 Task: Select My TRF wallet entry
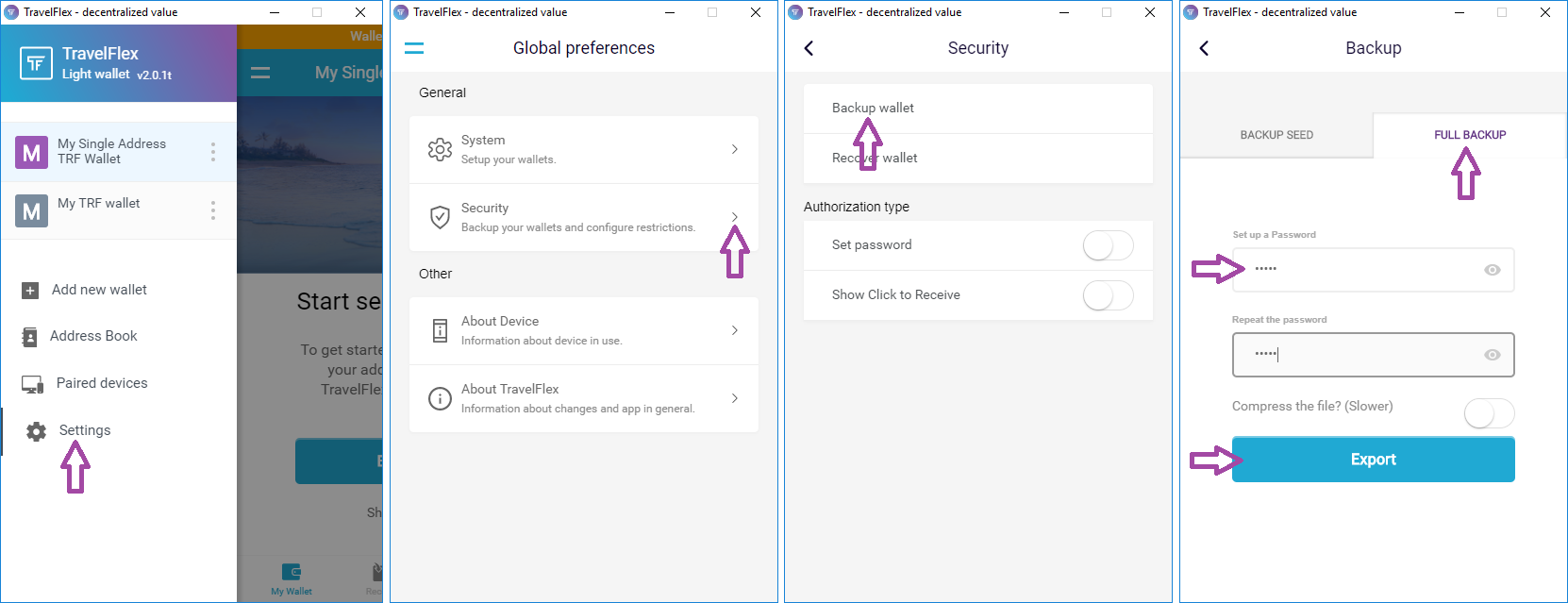(x=119, y=210)
